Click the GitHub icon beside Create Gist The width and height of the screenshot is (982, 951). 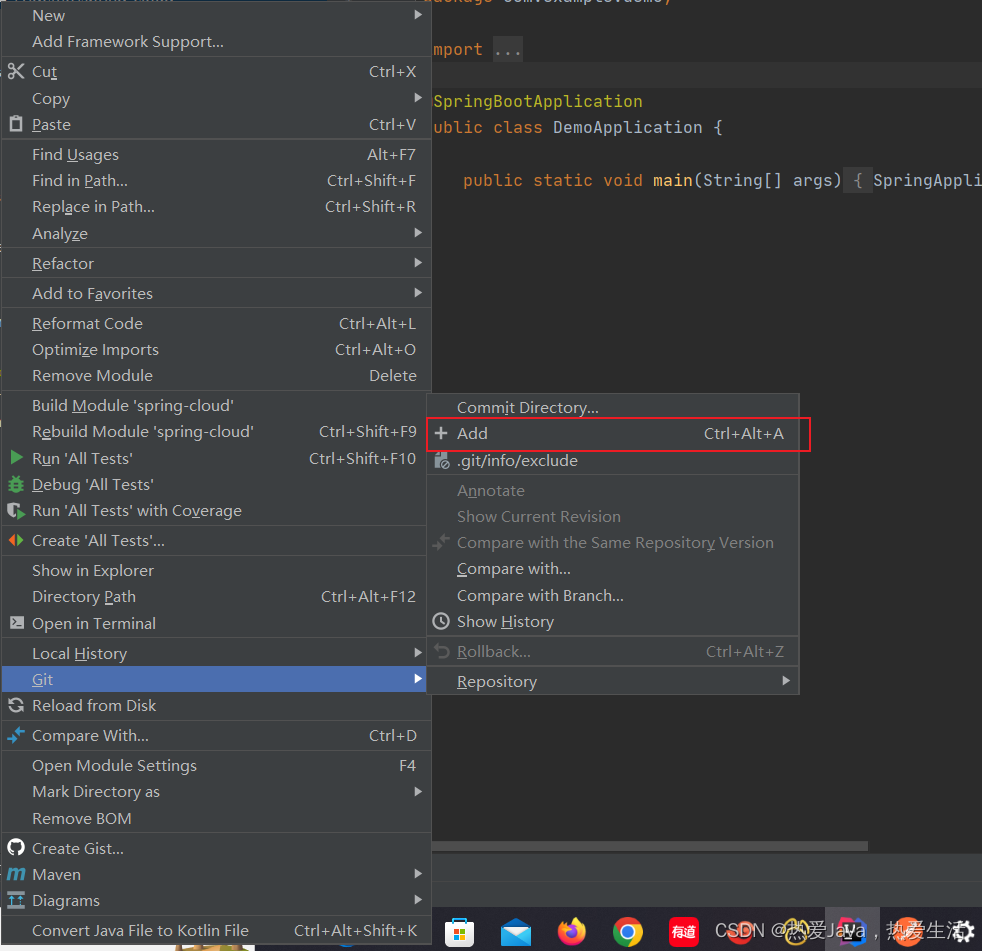tap(16, 848)
